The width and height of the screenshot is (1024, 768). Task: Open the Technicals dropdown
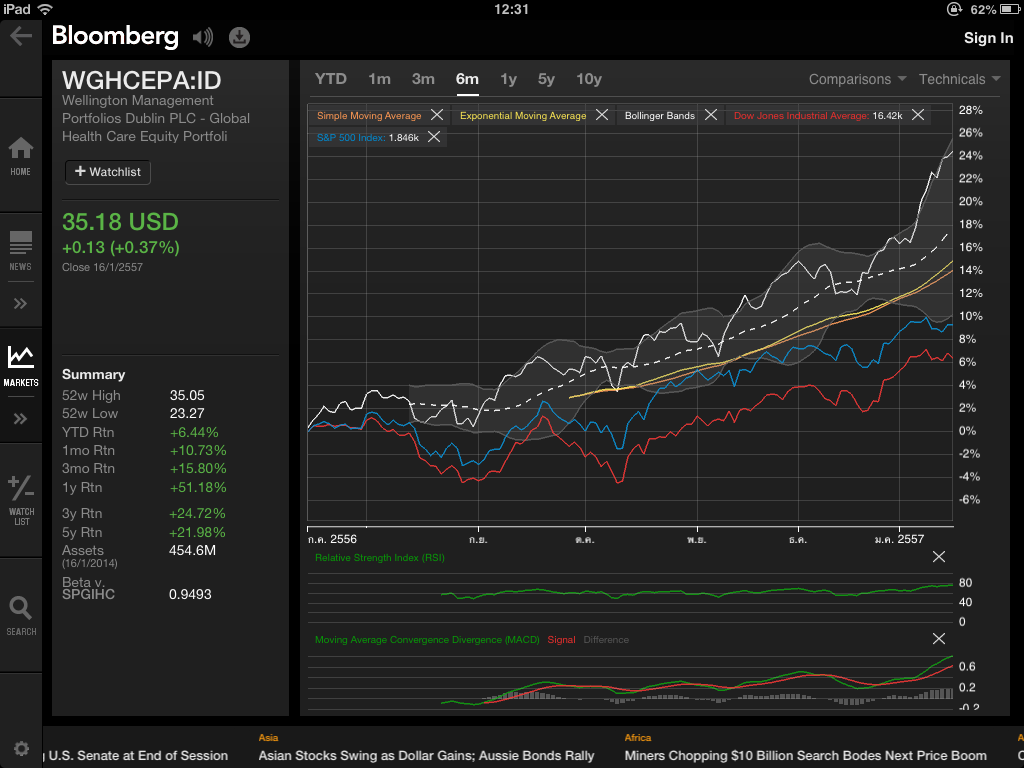point(959,79)
